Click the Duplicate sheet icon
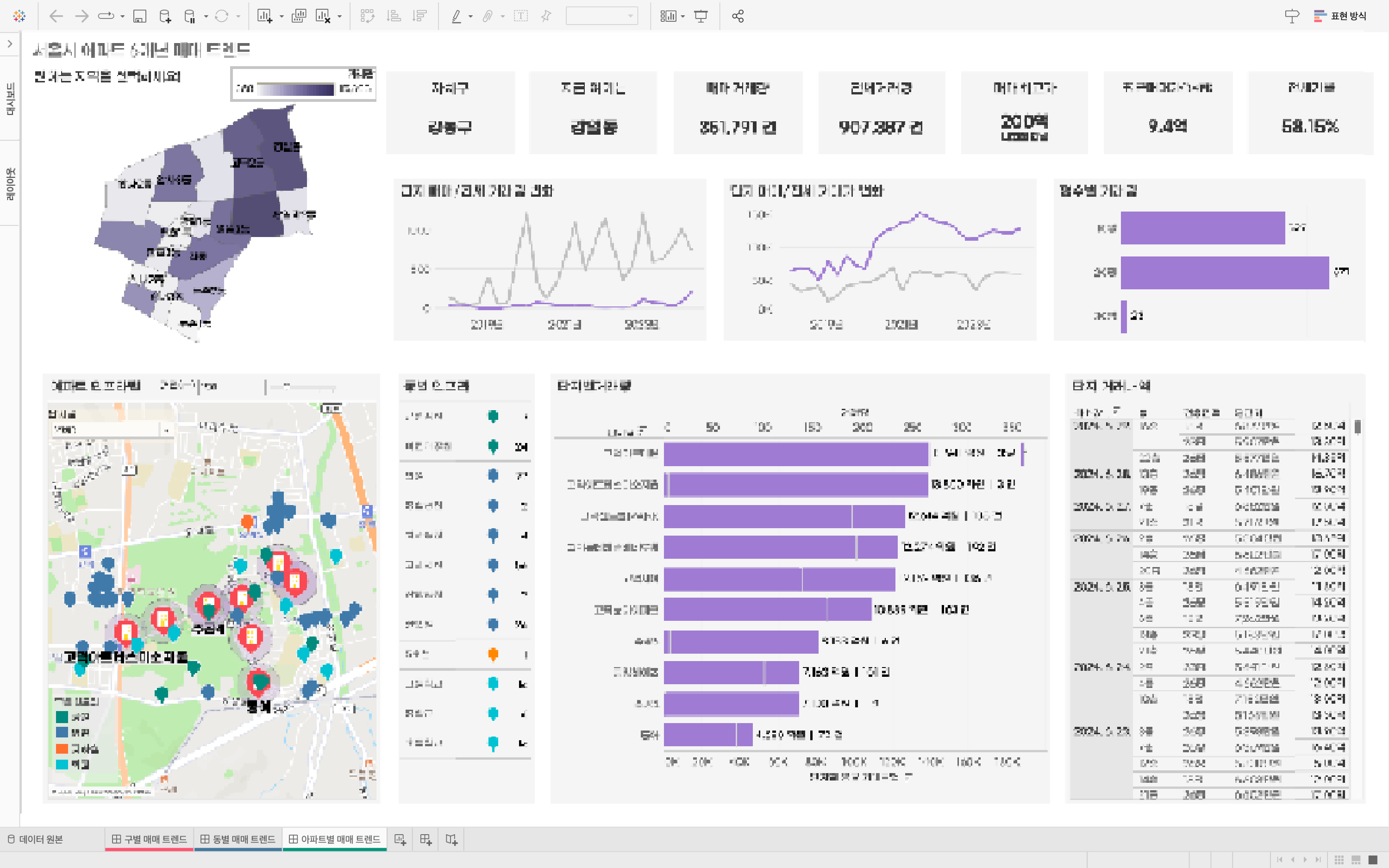 click(x=299, y=16)
